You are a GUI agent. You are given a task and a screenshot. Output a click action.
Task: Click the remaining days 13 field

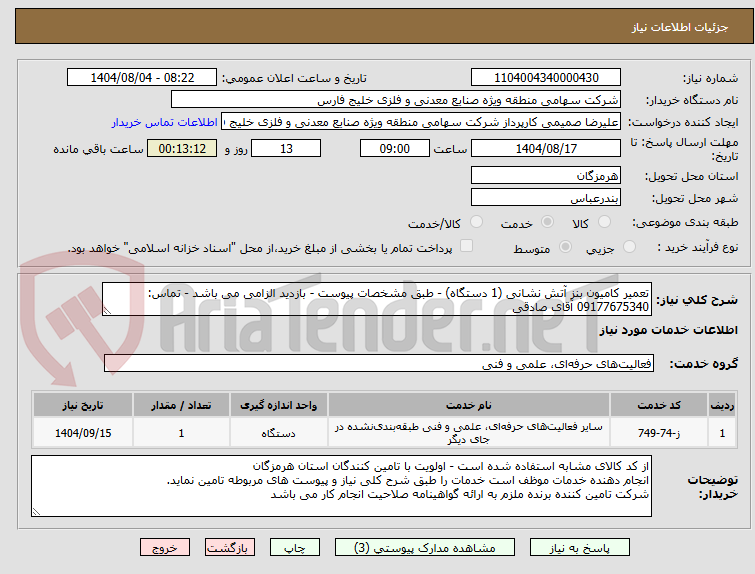pyautogui.click(x=286, y=148)
